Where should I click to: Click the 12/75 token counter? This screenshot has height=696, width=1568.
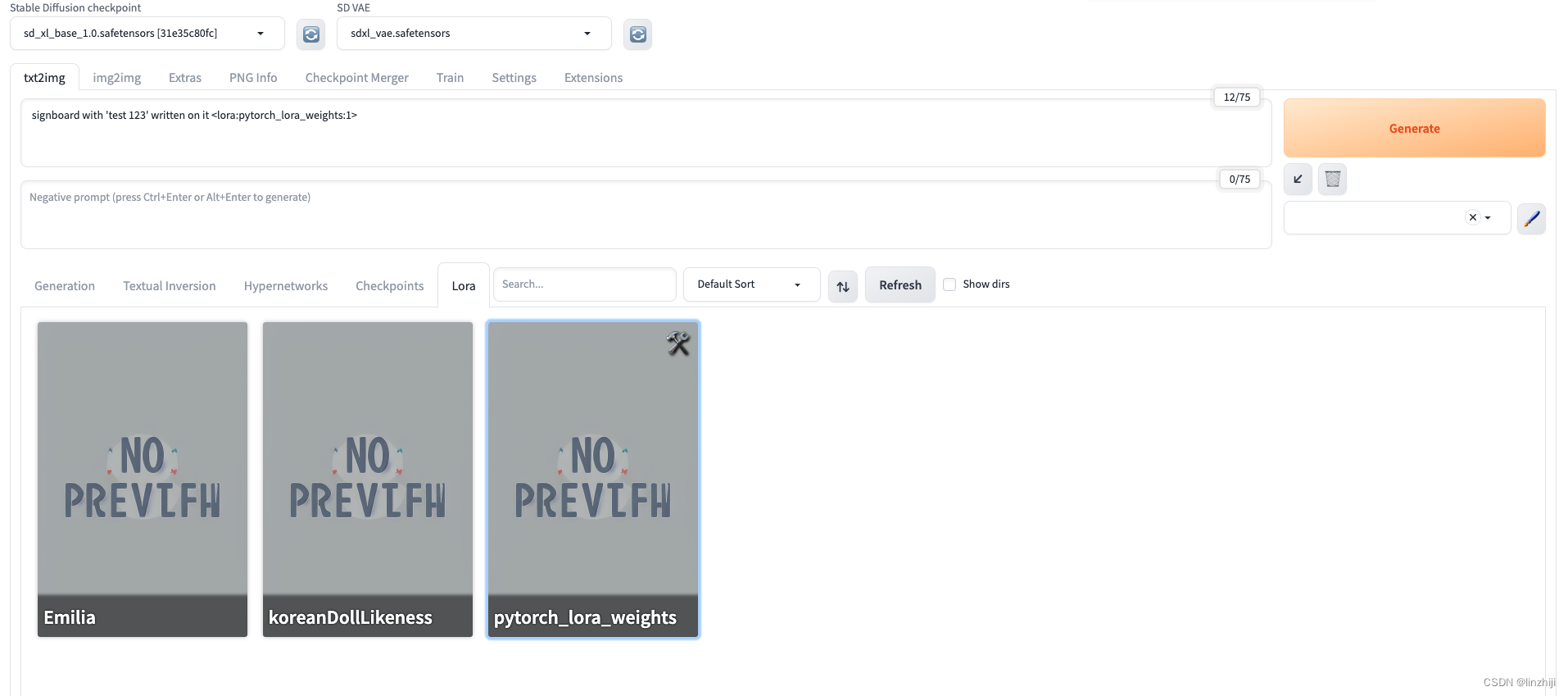(1237, 97)
